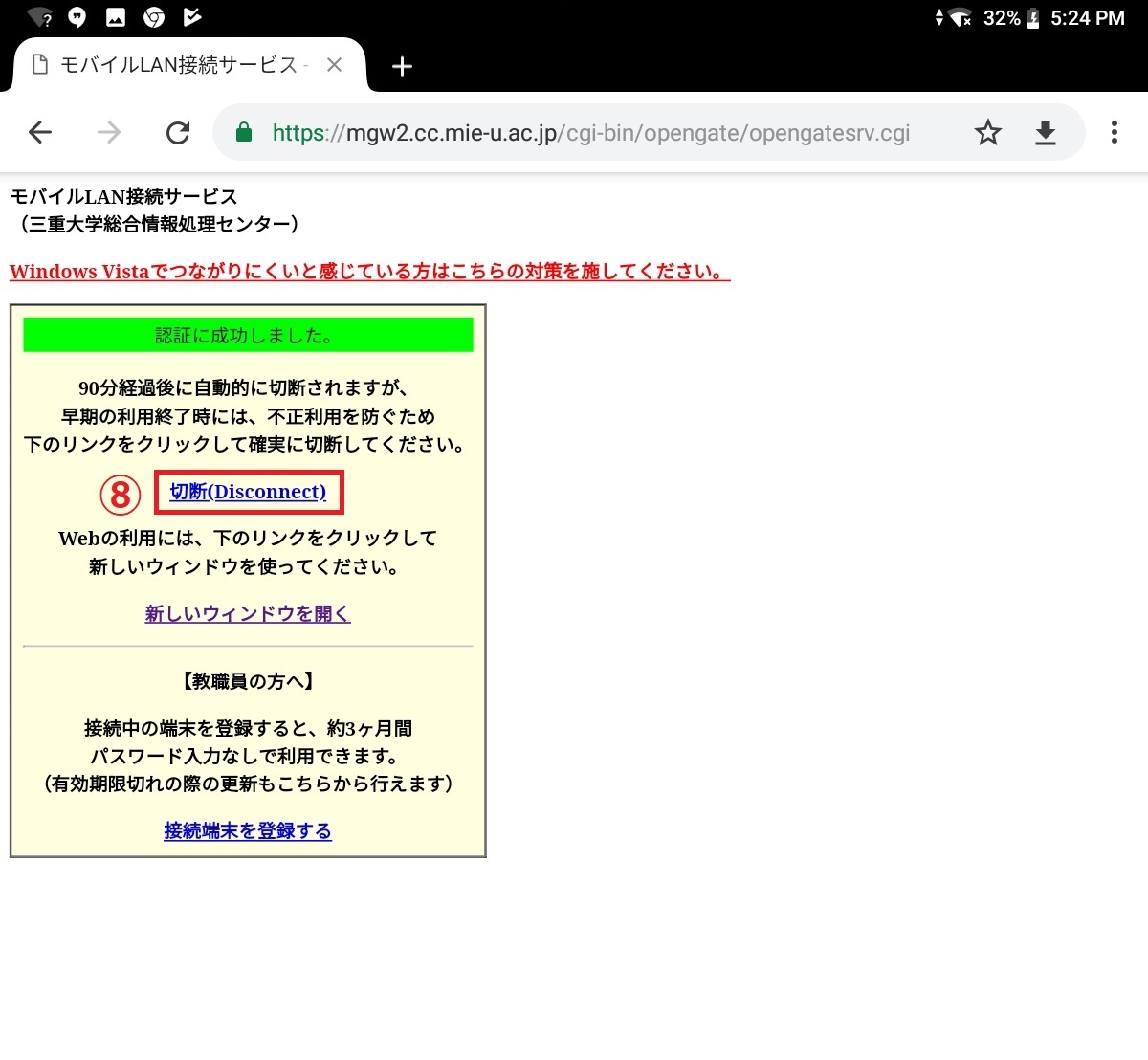Image resolution: width=1148 pixels, height=1060 pixels.
Task: Tap the image notification icon in status bar
Action: [x=116, y=17]
